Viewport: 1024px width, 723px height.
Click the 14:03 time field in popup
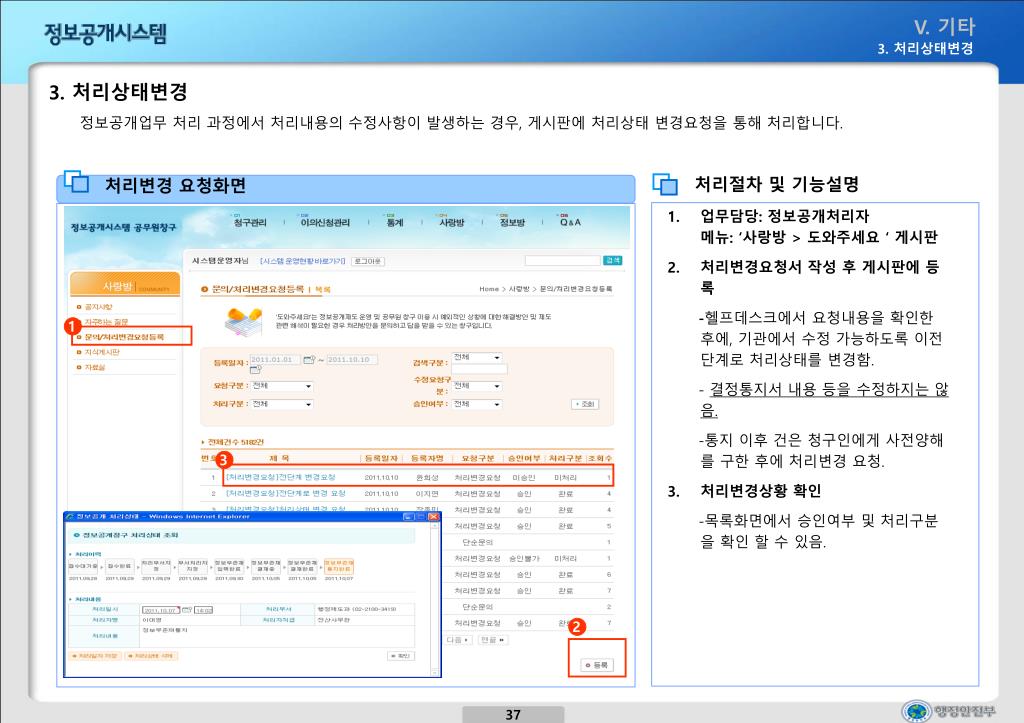tap(204, 610)
